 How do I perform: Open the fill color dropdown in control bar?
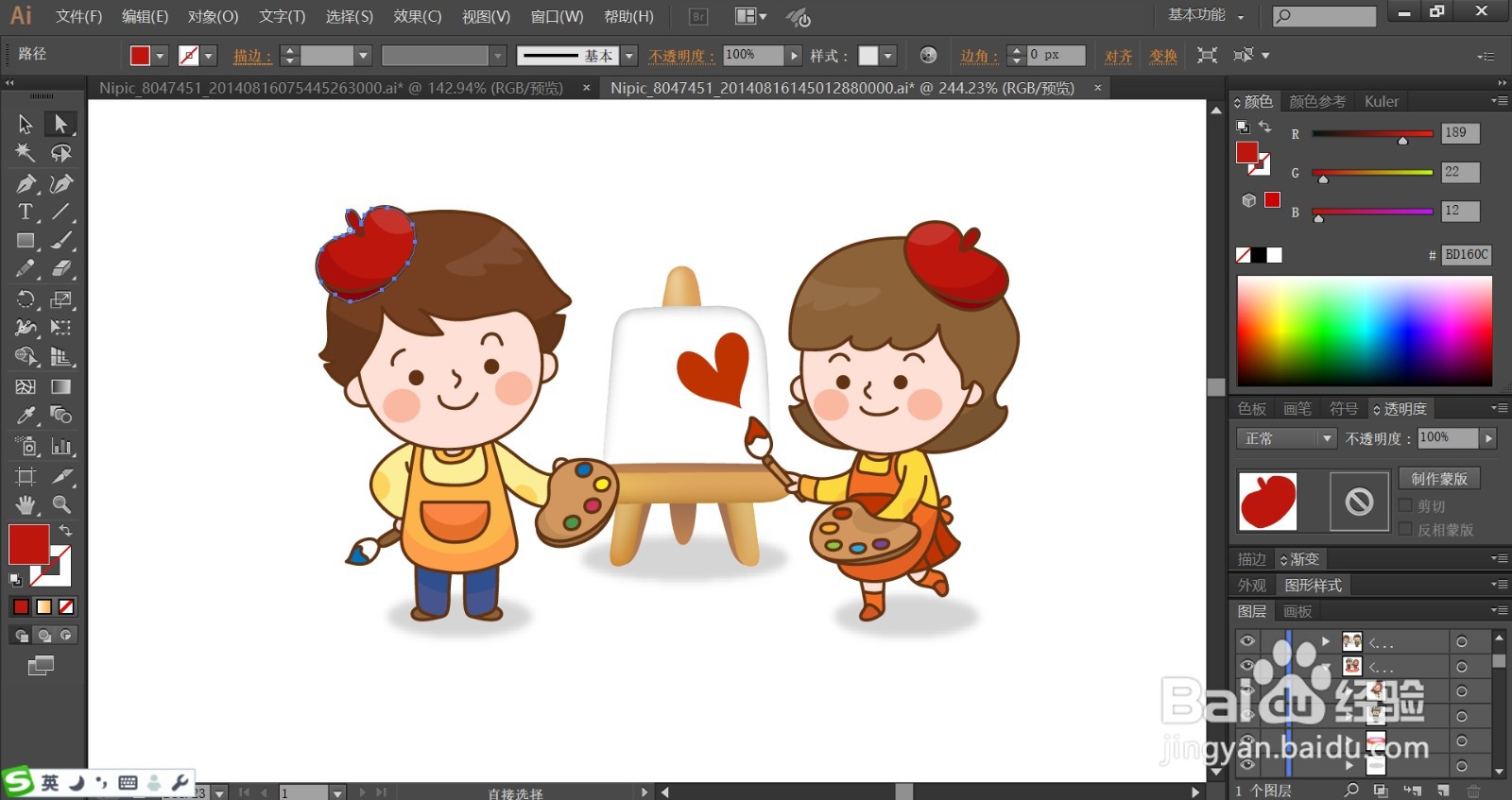(160, 56)
